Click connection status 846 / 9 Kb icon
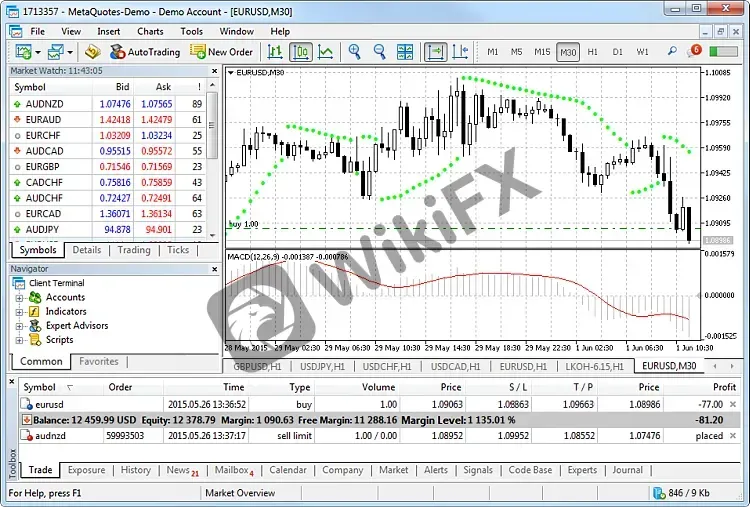 pos(660,493)
